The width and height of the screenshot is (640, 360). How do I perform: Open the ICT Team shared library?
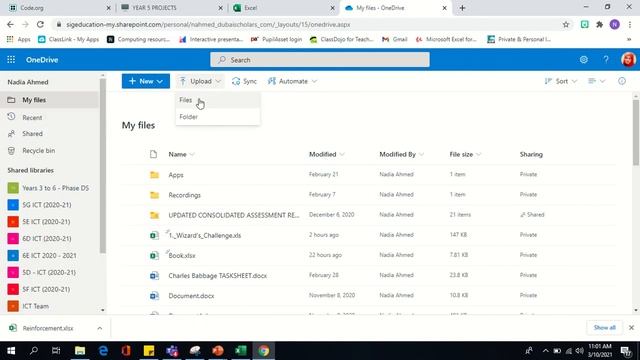click(49, 306)
